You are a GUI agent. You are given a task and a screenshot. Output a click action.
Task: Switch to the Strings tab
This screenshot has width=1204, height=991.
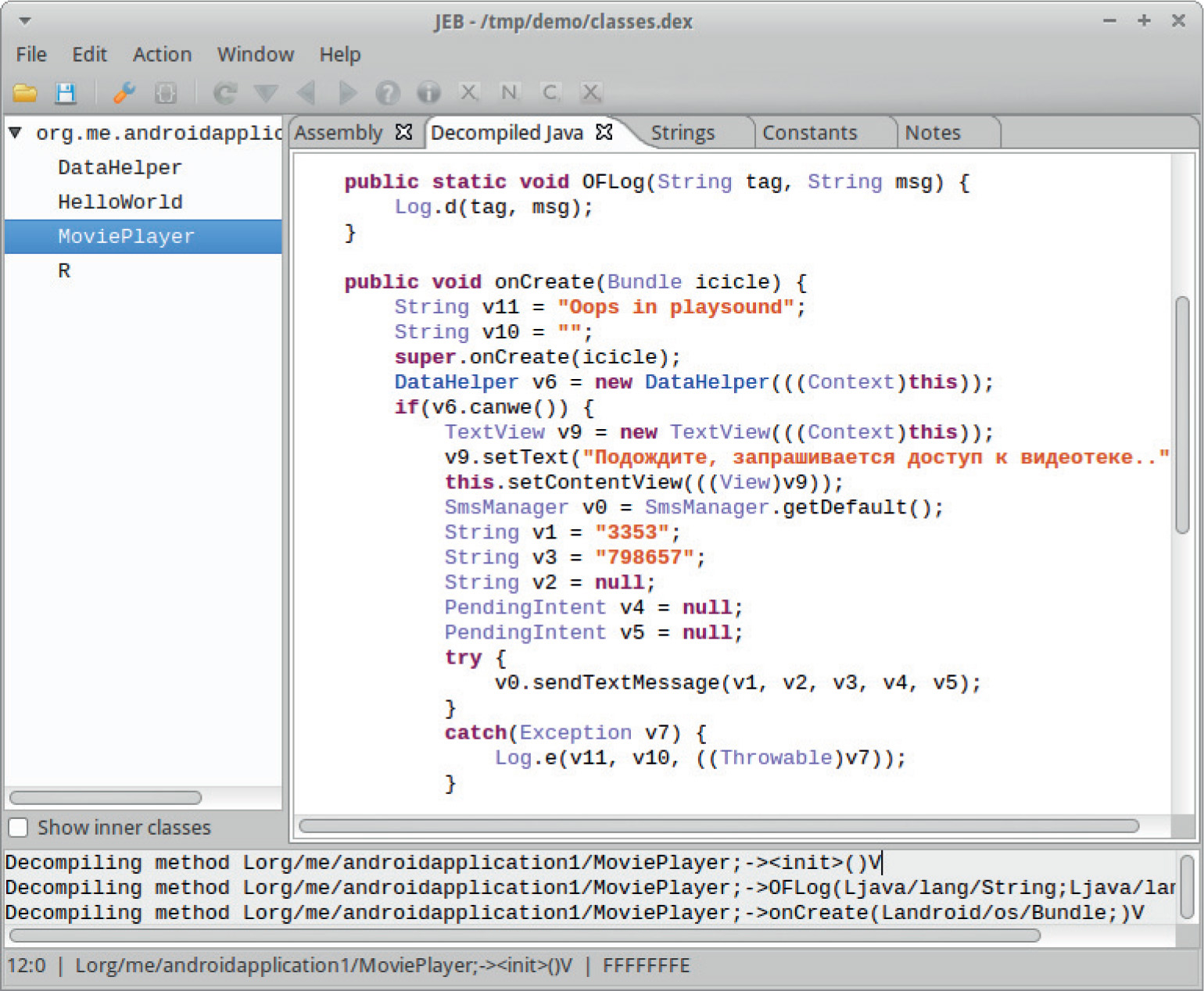[x=683, y=133]
